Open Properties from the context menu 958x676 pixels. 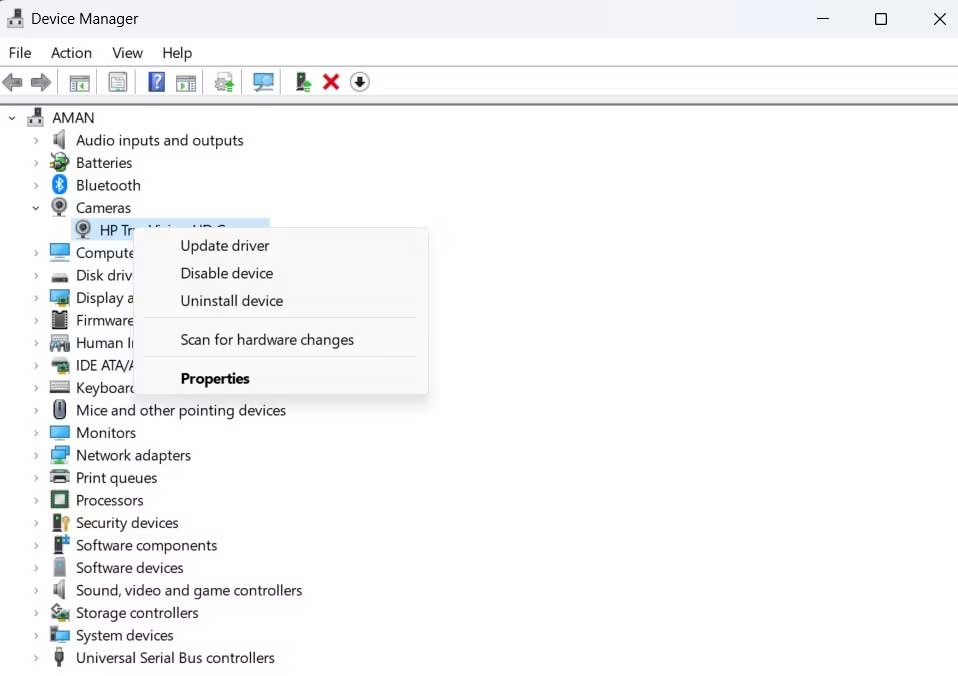pos(215,379)
